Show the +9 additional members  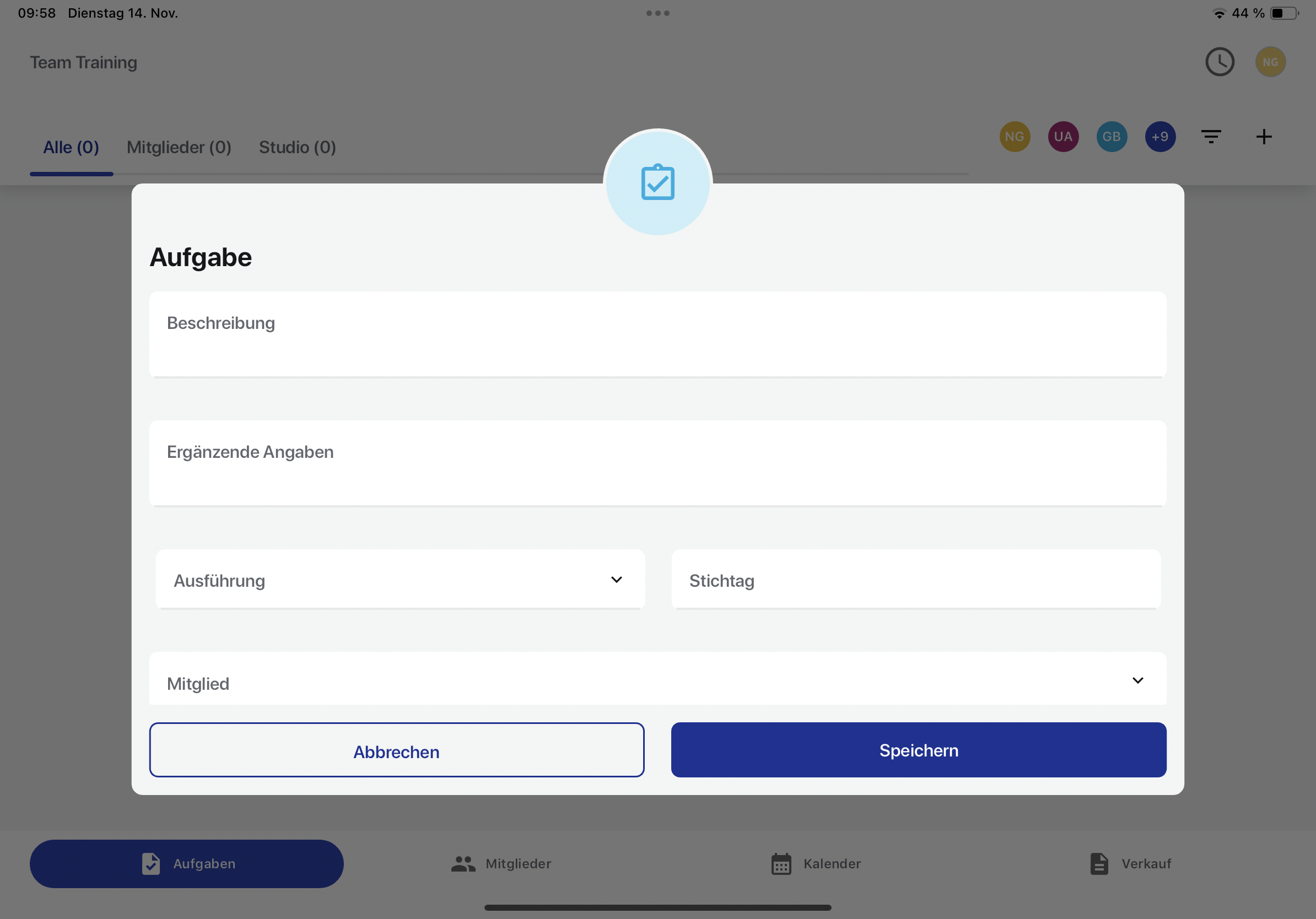1160,136
